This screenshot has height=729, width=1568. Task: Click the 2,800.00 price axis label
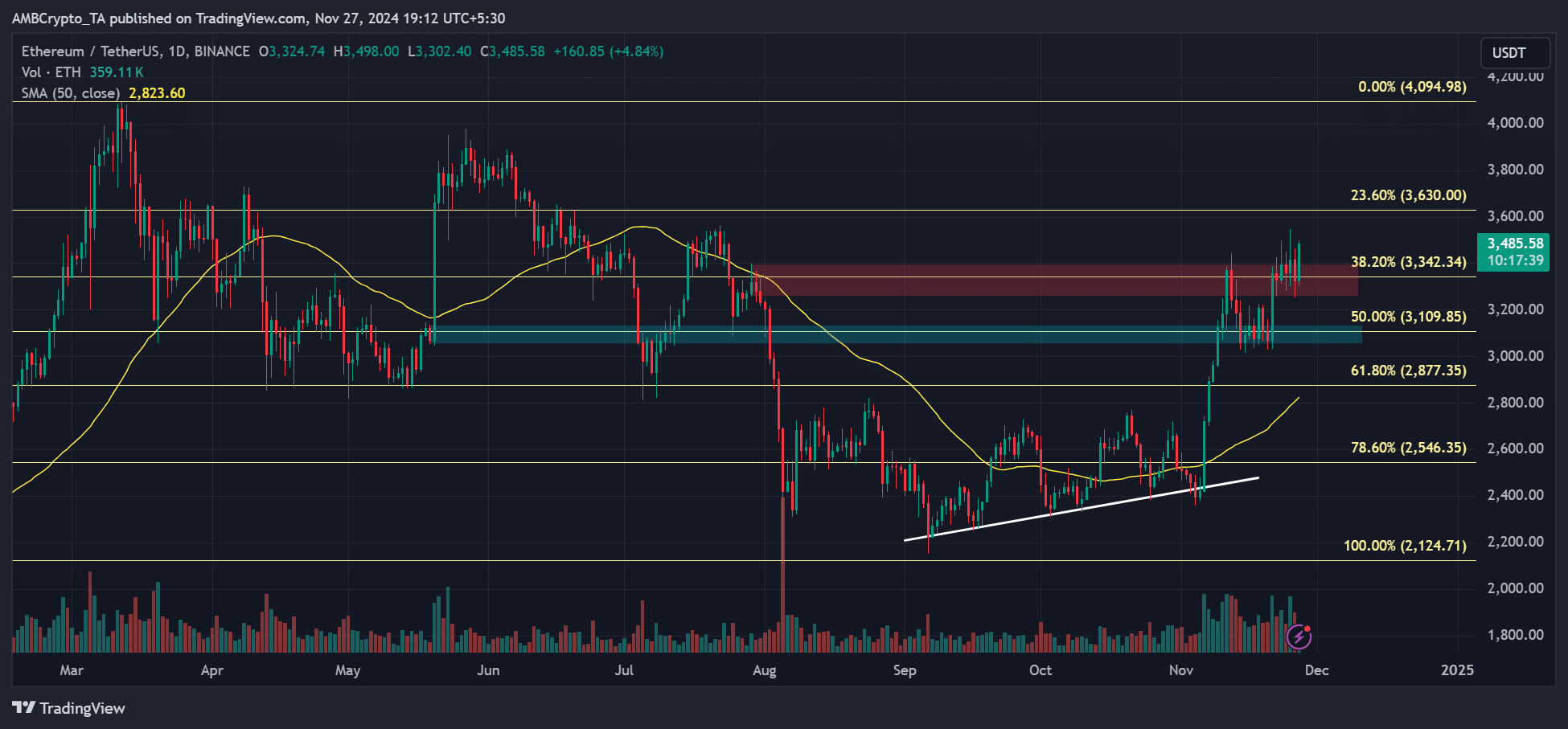[1516, 403]
